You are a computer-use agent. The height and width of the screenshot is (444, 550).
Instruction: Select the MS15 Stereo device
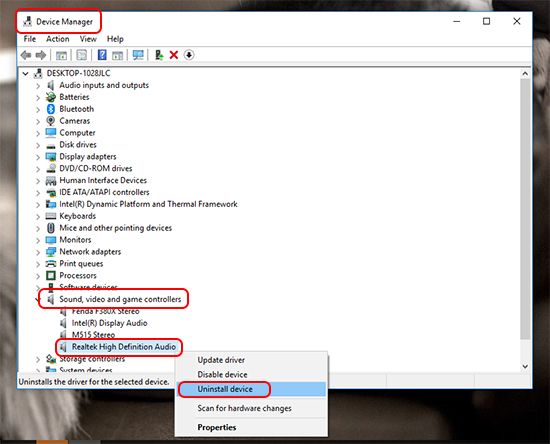pos(93,335)
